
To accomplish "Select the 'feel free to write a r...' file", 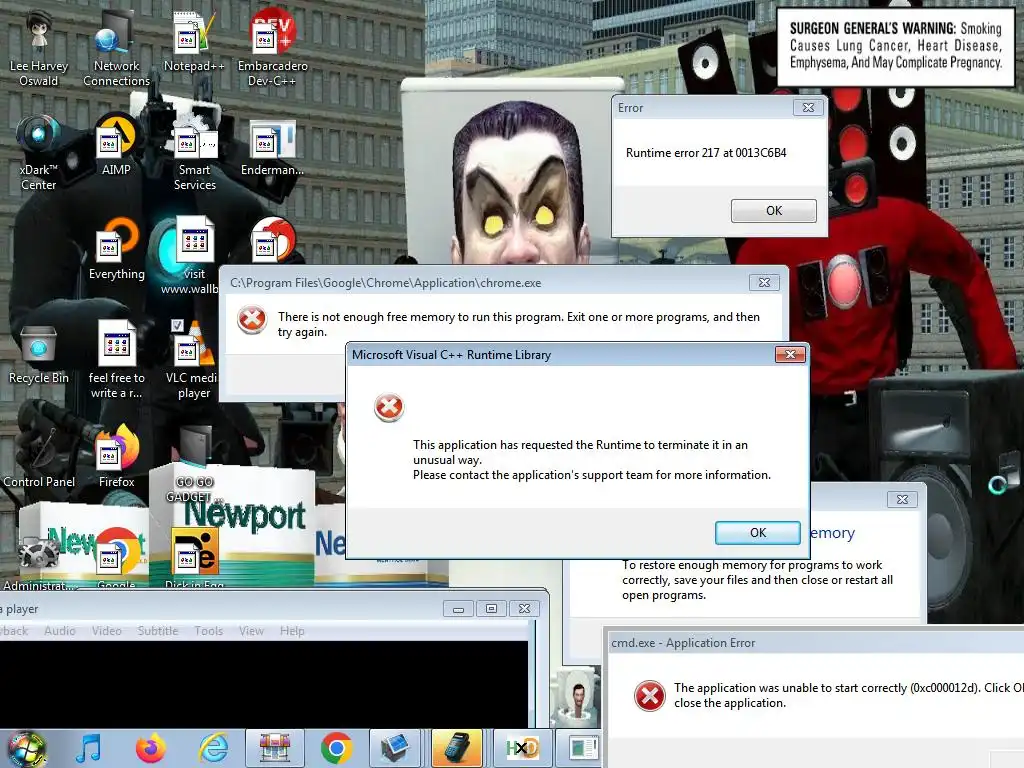I will (117, 359).
